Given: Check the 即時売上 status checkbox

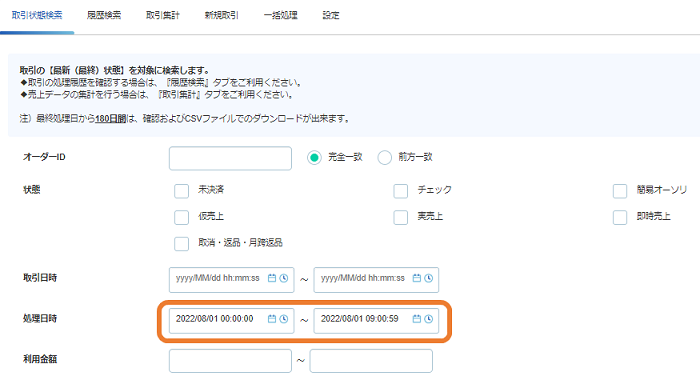Looking at the screenshot, I should [620, 217].
